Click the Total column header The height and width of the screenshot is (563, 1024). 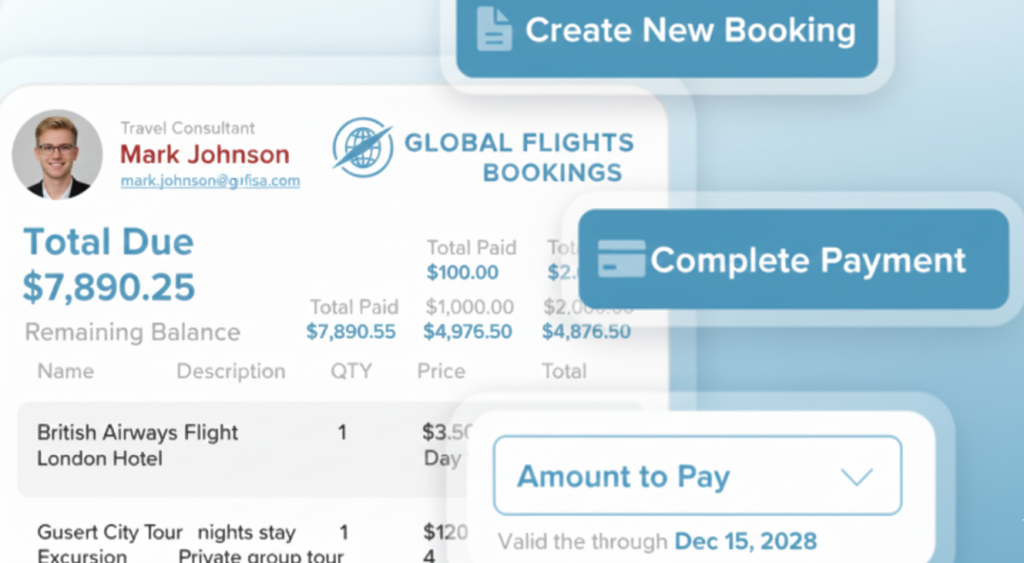point(564,371)
